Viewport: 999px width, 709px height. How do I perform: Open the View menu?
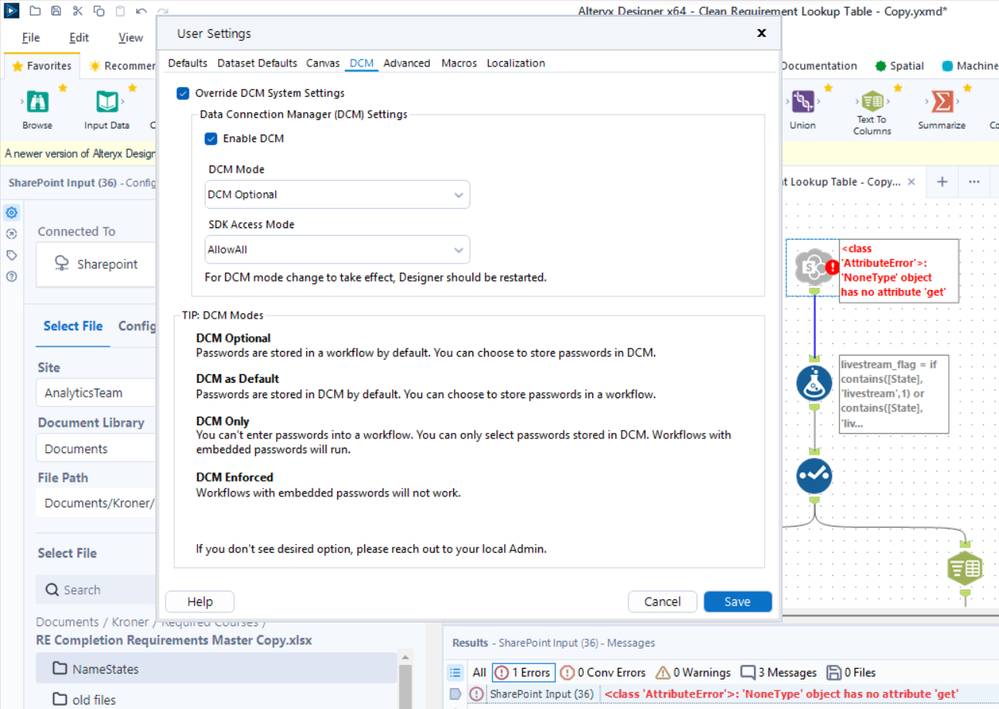click(131, 38)
